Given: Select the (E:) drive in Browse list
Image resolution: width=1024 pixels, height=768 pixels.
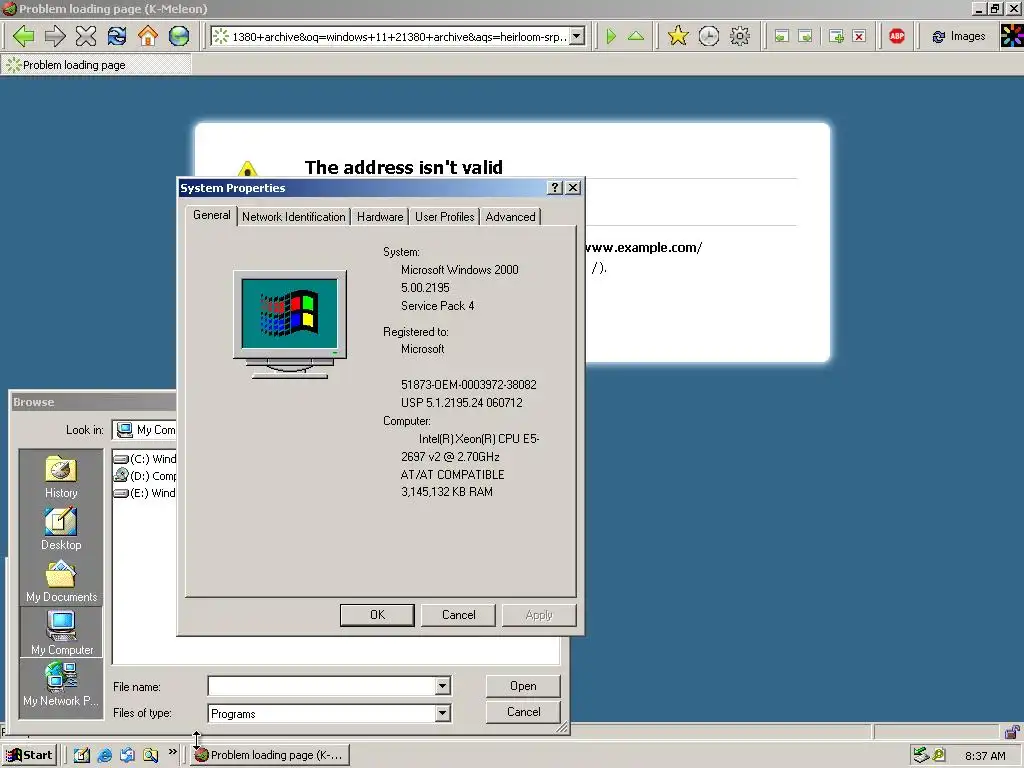Looking at the screenshot, I should point(145,493).
